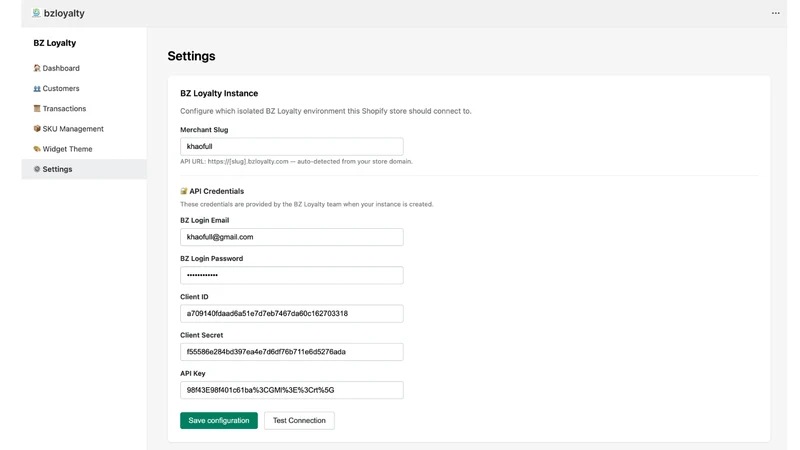The width and height of the screenshot is (800, 450).
Task: Click the Test Connection button
Action: pyautogui.click(x=299, y=420)
